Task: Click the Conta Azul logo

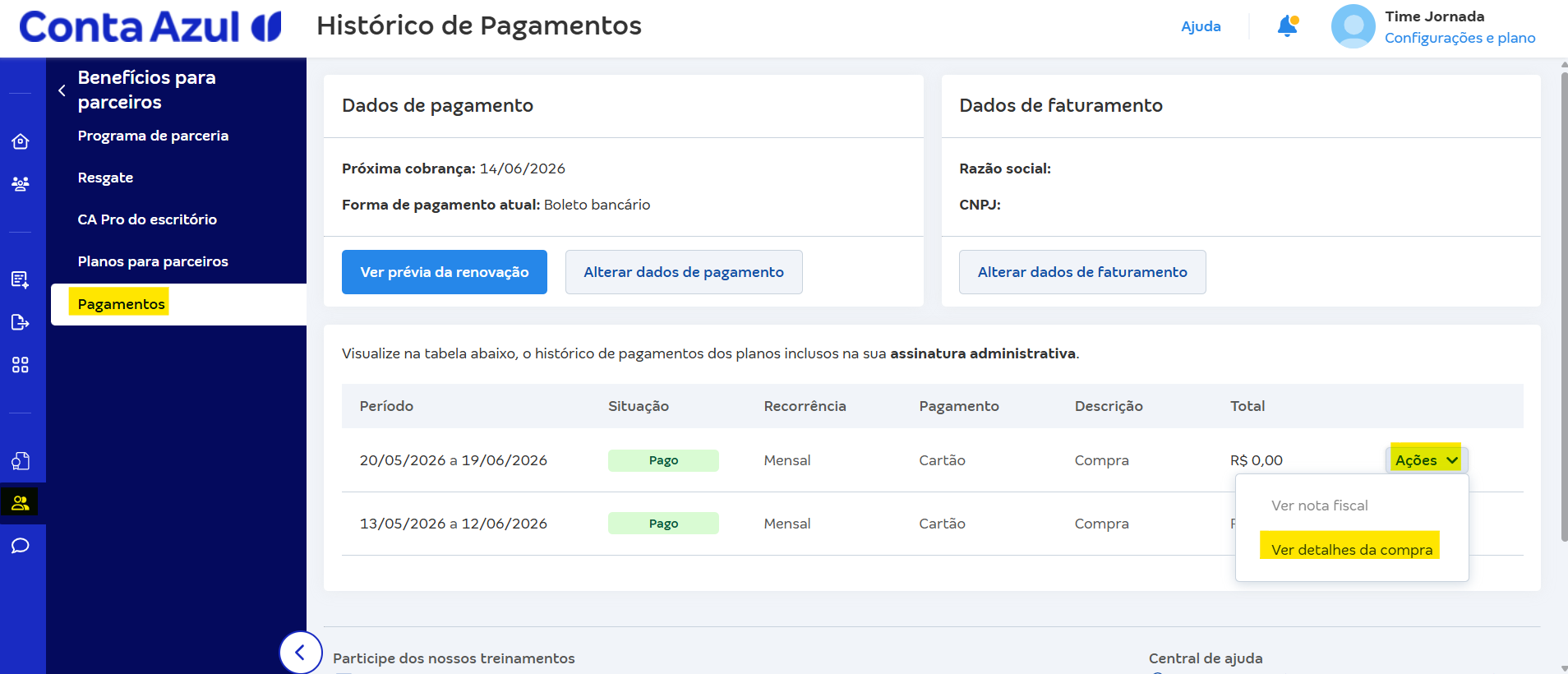Action: (x=150, y=26)
